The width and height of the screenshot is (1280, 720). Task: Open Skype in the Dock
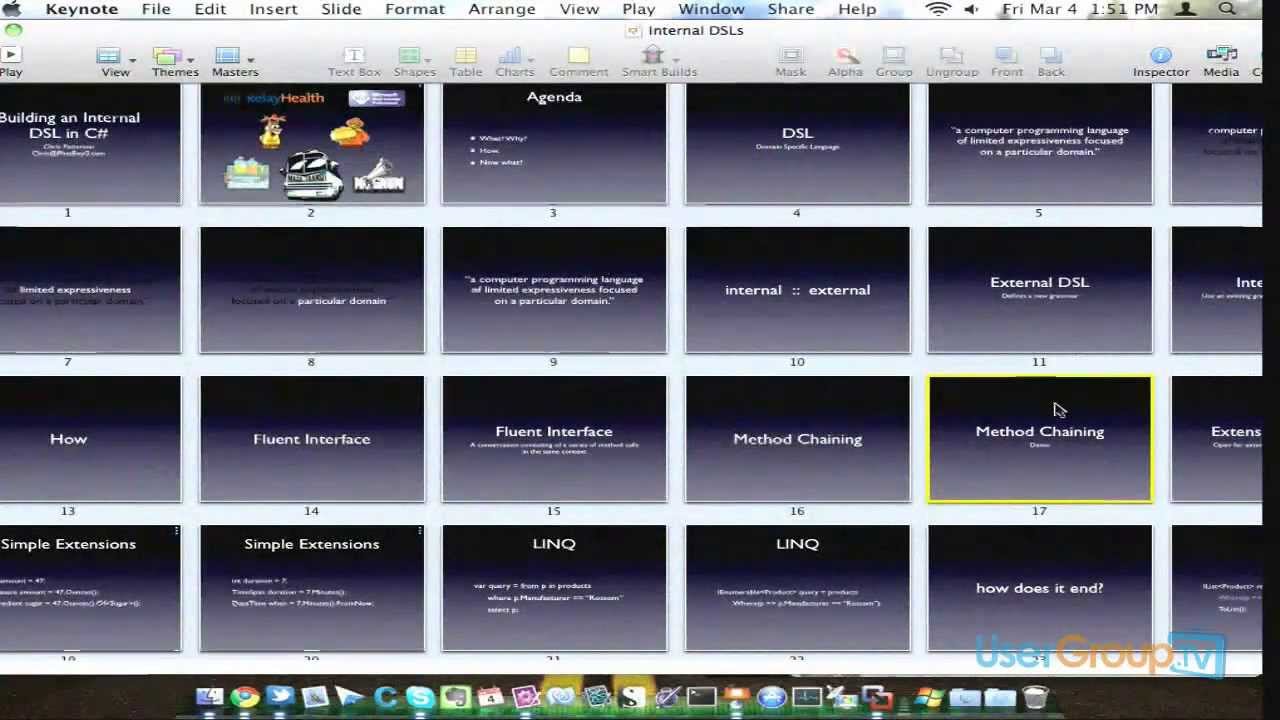(420, 697)
